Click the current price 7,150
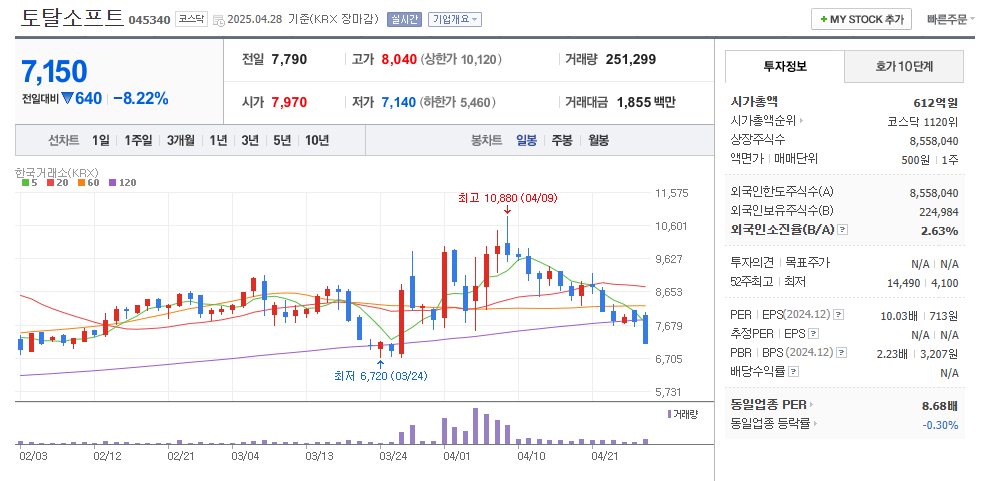Screen dimensions: 995x481 tap(55, 71)
